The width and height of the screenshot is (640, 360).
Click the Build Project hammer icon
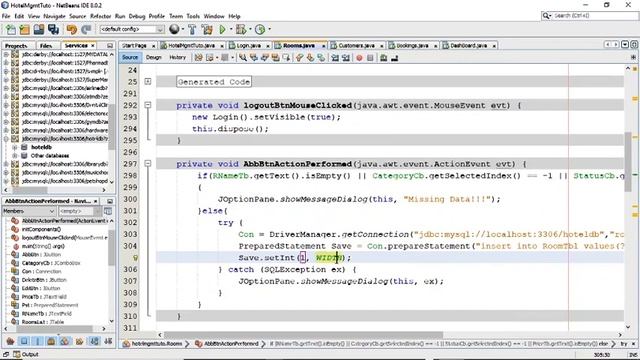pyautogui.click(x=192, y=29)
